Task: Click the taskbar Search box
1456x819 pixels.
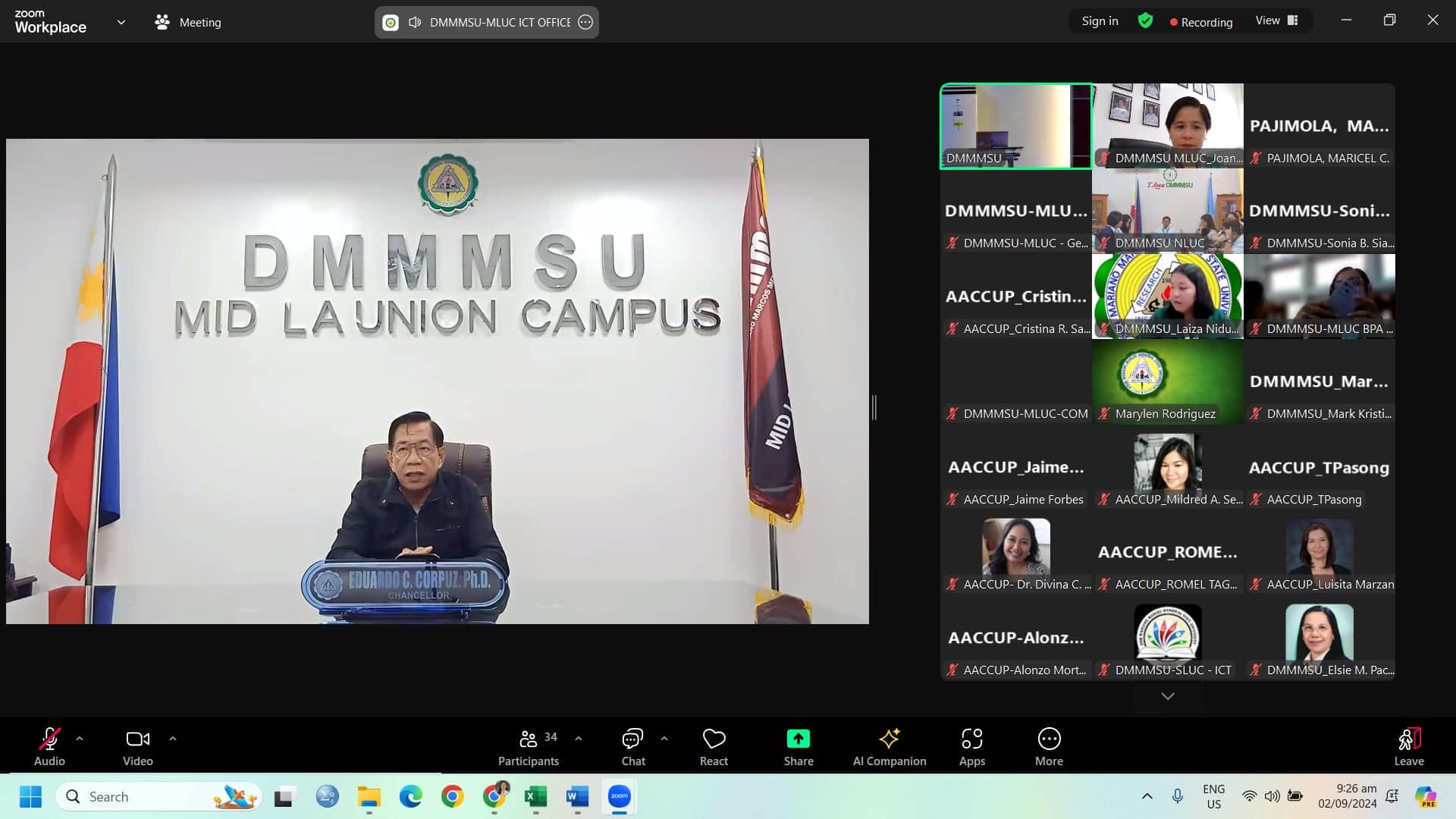Action: (159, 797)
